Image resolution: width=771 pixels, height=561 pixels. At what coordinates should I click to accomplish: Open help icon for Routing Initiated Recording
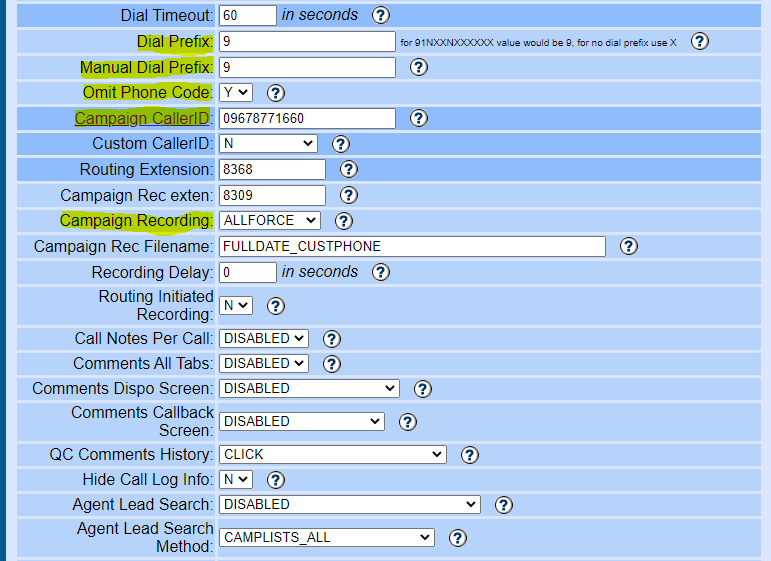(275, 306)
